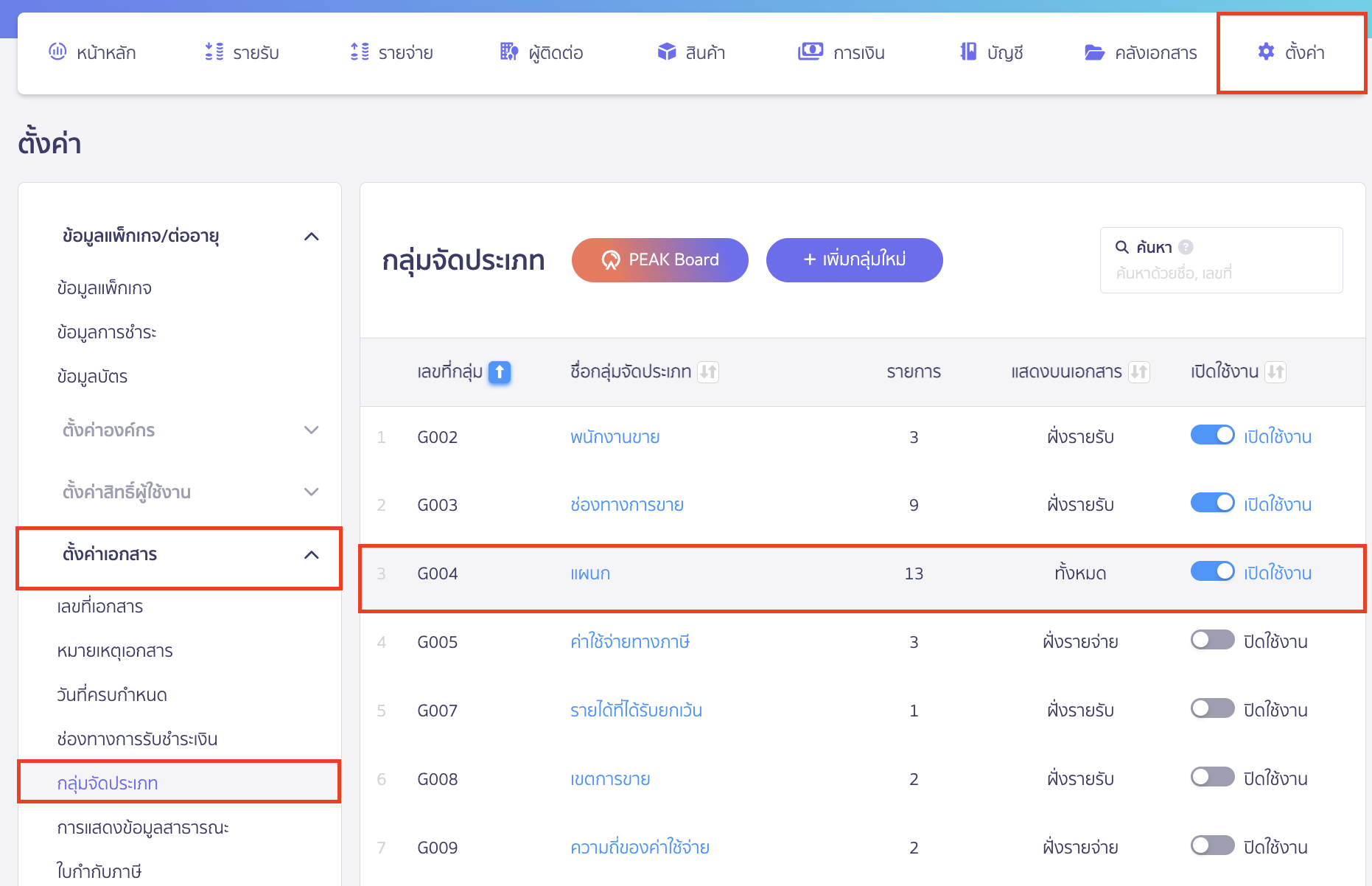Select เลขที่เอกสาร in the sidebar
The width and height of the screenshot is (1372, 886).
click(x=100, y=607)
